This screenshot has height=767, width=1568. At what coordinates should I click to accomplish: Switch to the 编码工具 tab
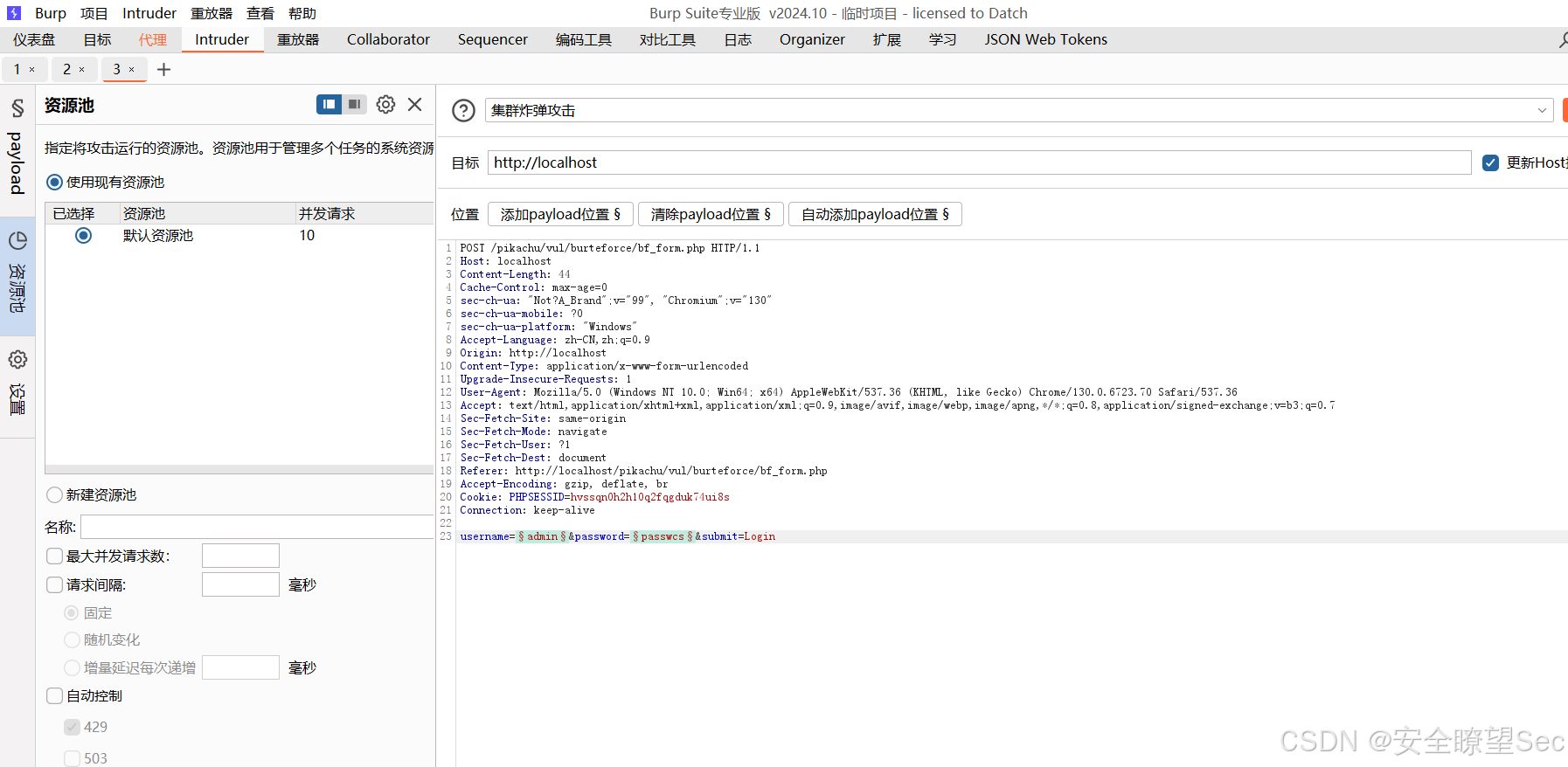(584, 40)
